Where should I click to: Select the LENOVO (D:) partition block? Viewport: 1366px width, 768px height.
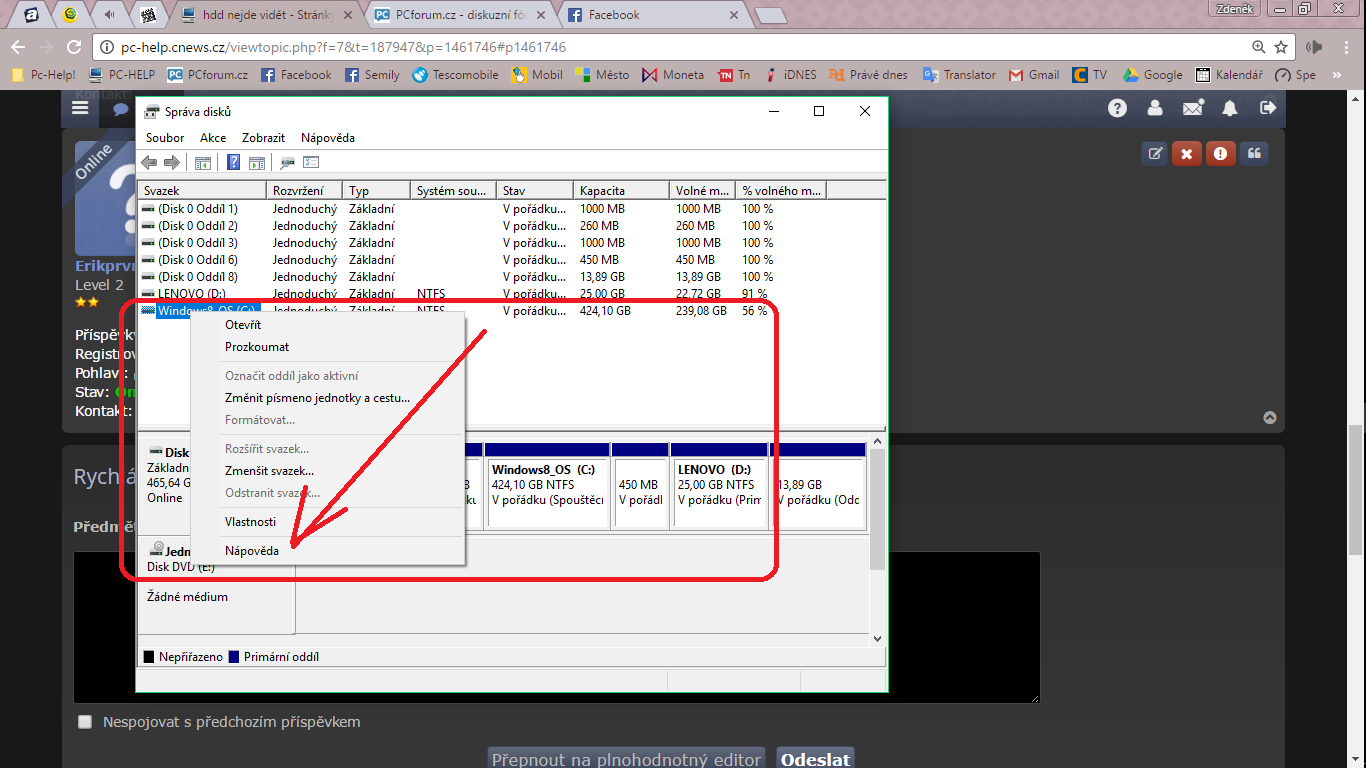[x=719, y=485]
